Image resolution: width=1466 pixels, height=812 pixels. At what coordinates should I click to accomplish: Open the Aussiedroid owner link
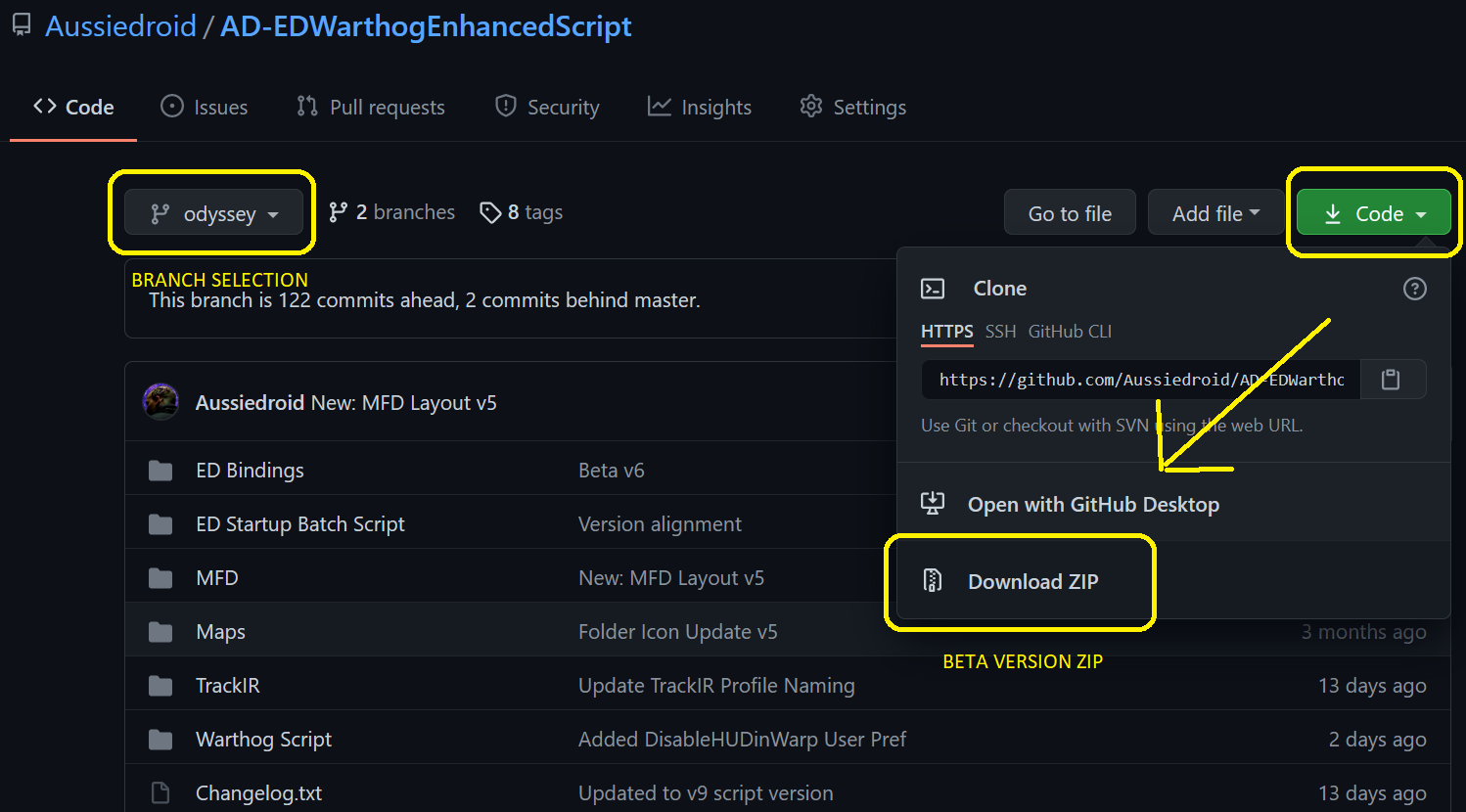(120, 26)
